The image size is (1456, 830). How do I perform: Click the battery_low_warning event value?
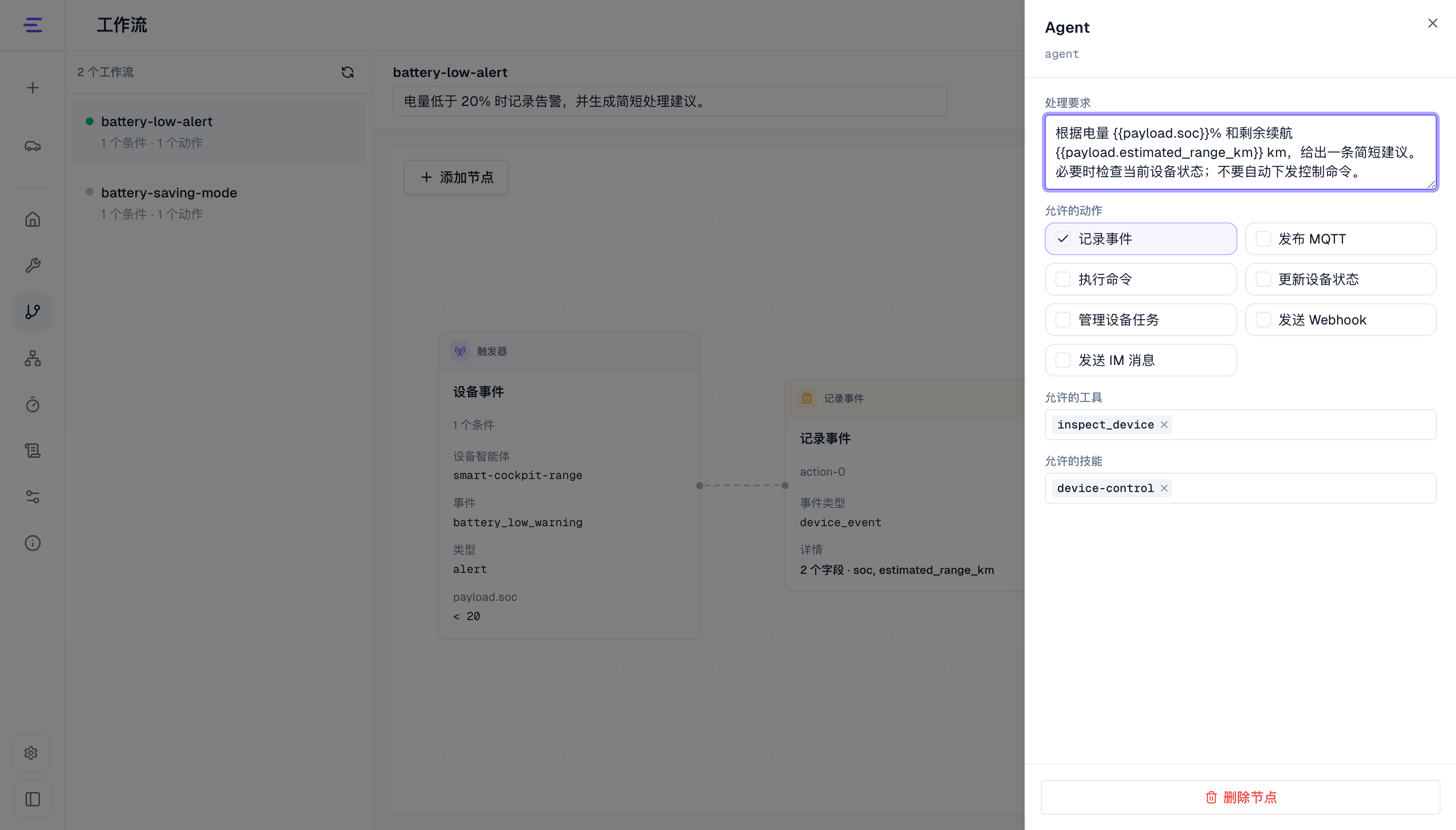[518, 522]
